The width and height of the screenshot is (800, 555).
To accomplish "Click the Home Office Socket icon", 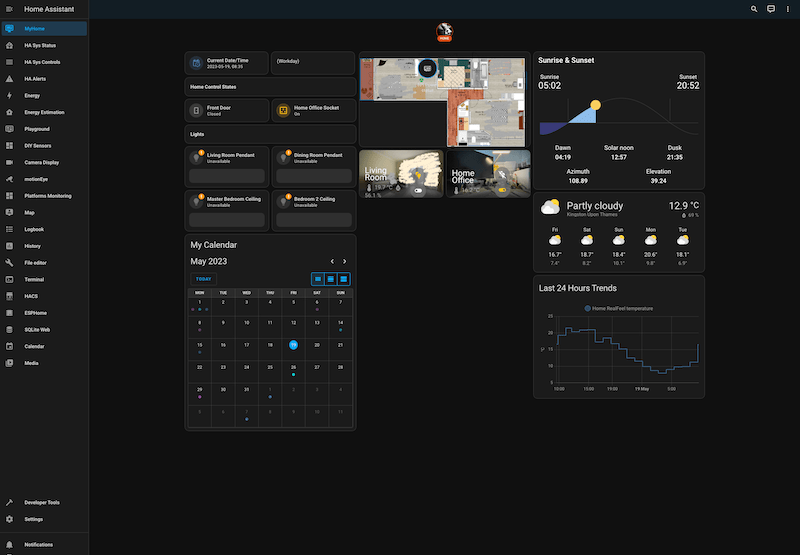I will (x=283, y=110).
